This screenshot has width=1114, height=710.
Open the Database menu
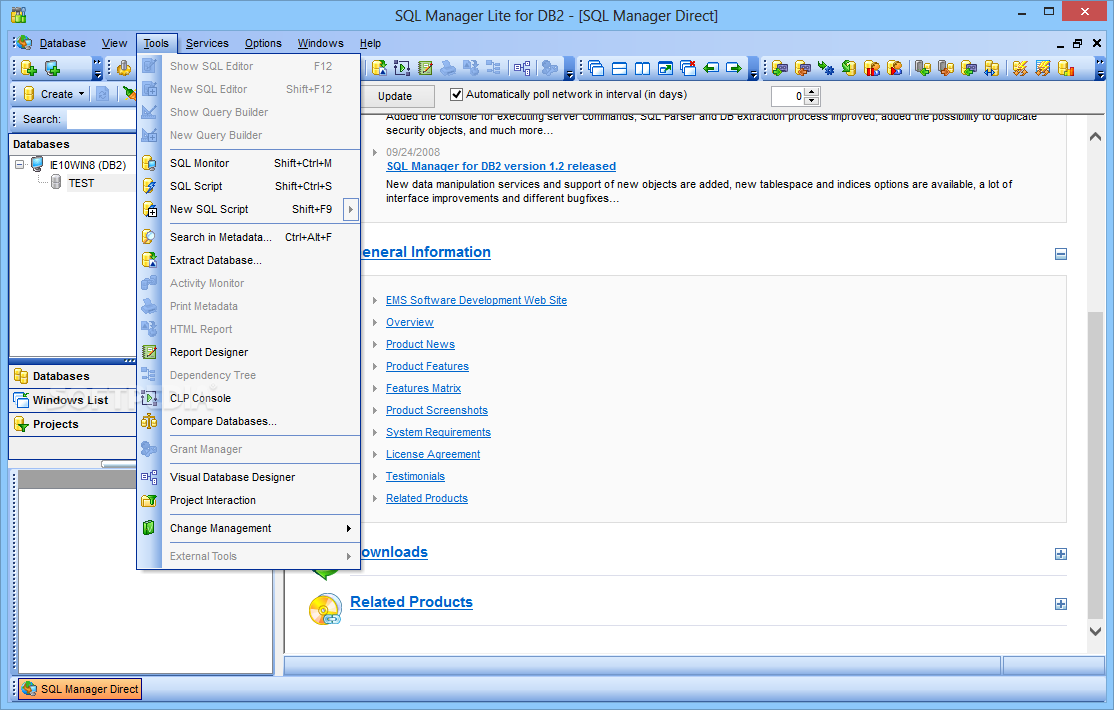63,43
